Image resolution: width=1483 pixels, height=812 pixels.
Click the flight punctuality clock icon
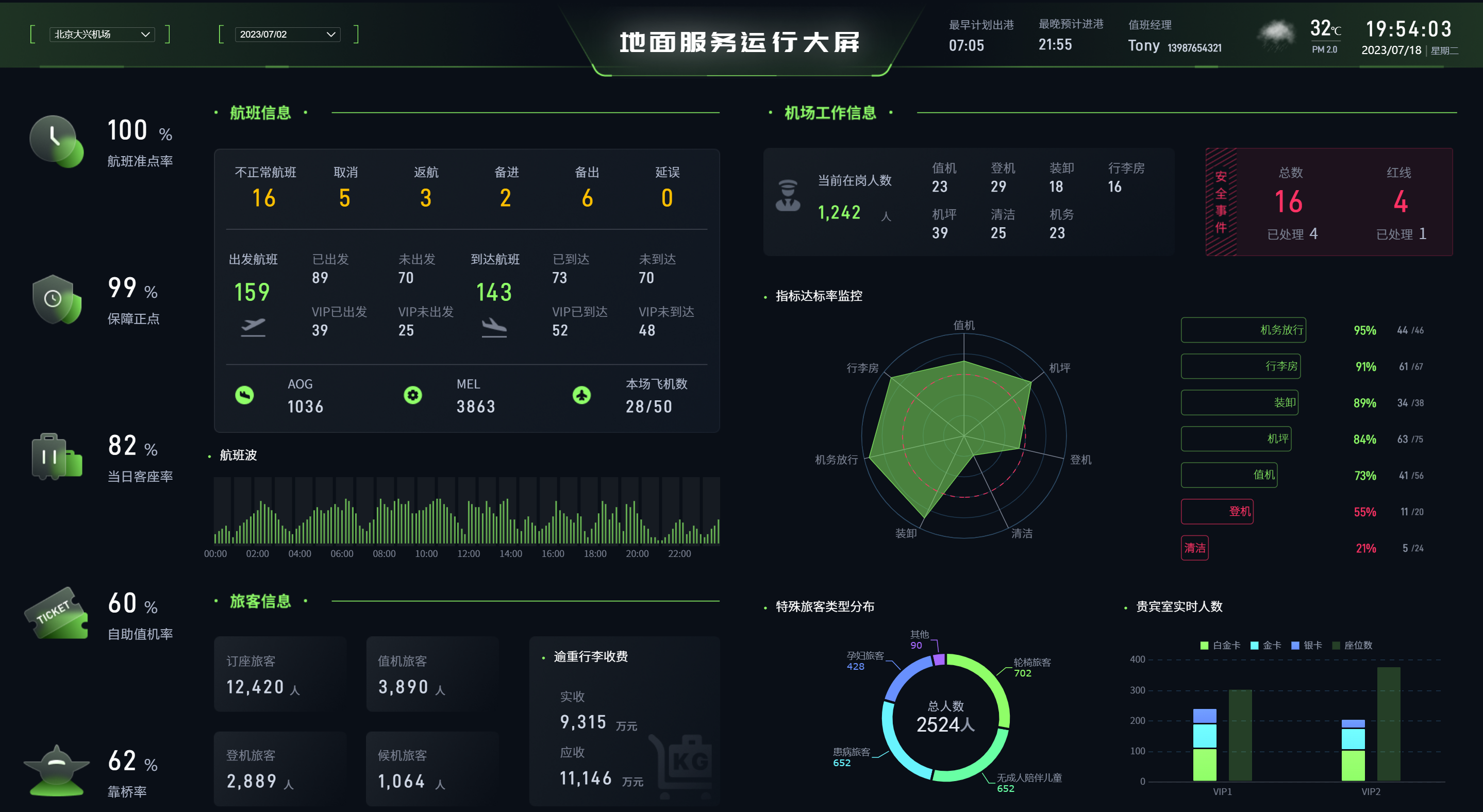coord(56,141)
